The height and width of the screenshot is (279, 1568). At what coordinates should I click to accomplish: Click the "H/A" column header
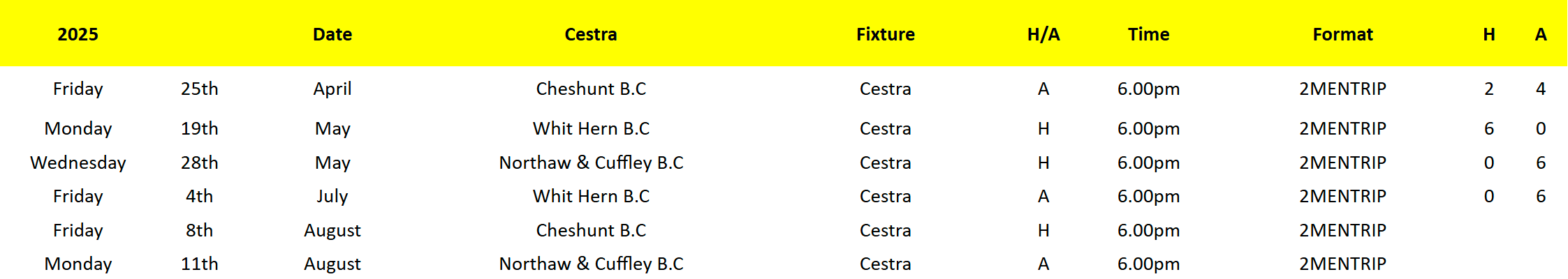1043,34
